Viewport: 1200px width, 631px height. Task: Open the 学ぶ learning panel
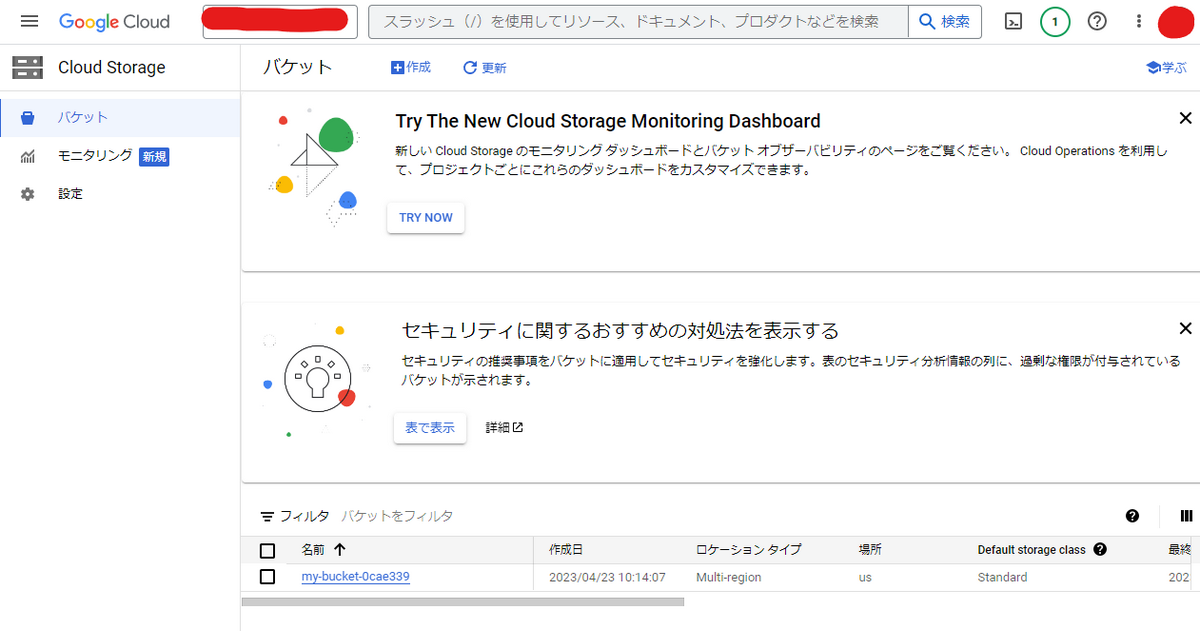(x=1166, y=68)
